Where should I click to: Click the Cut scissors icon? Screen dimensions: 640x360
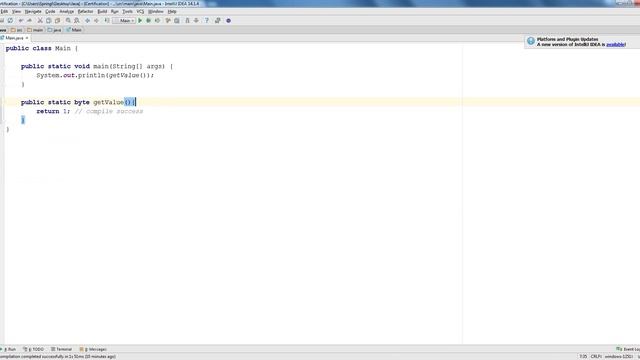tap(40, 20)
